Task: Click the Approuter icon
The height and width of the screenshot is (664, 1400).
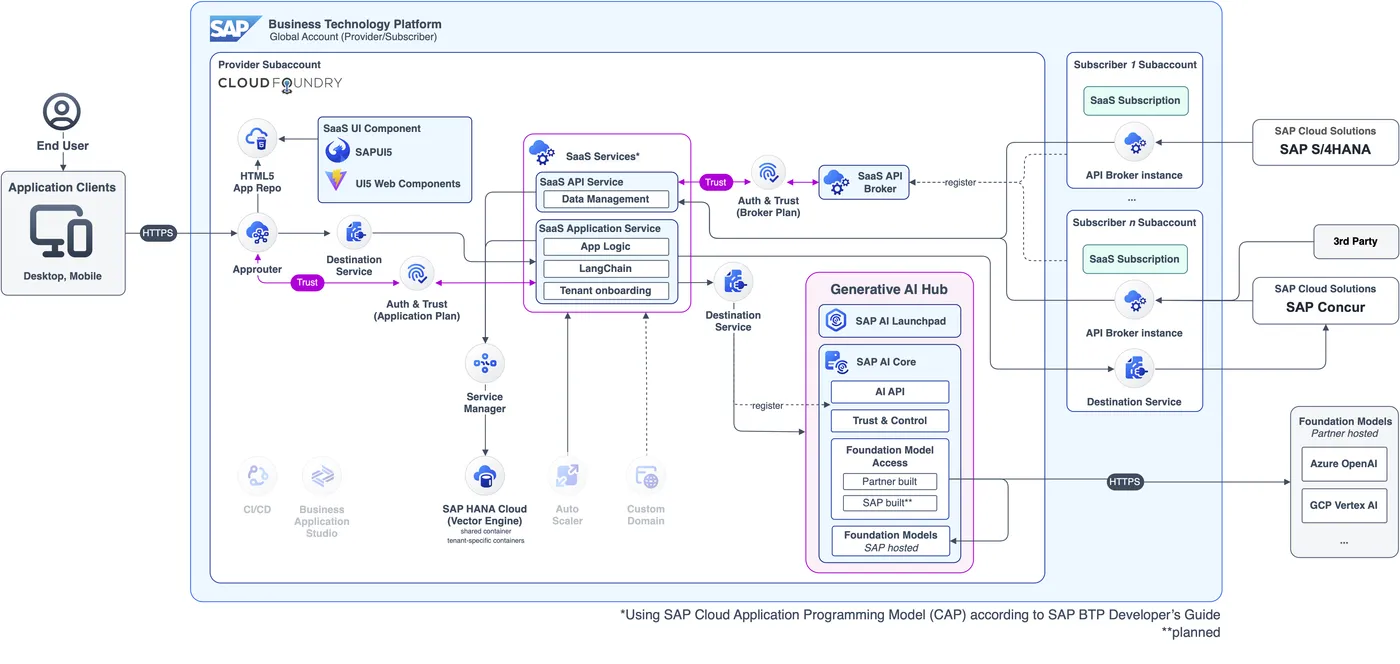Action: [258, 234]
